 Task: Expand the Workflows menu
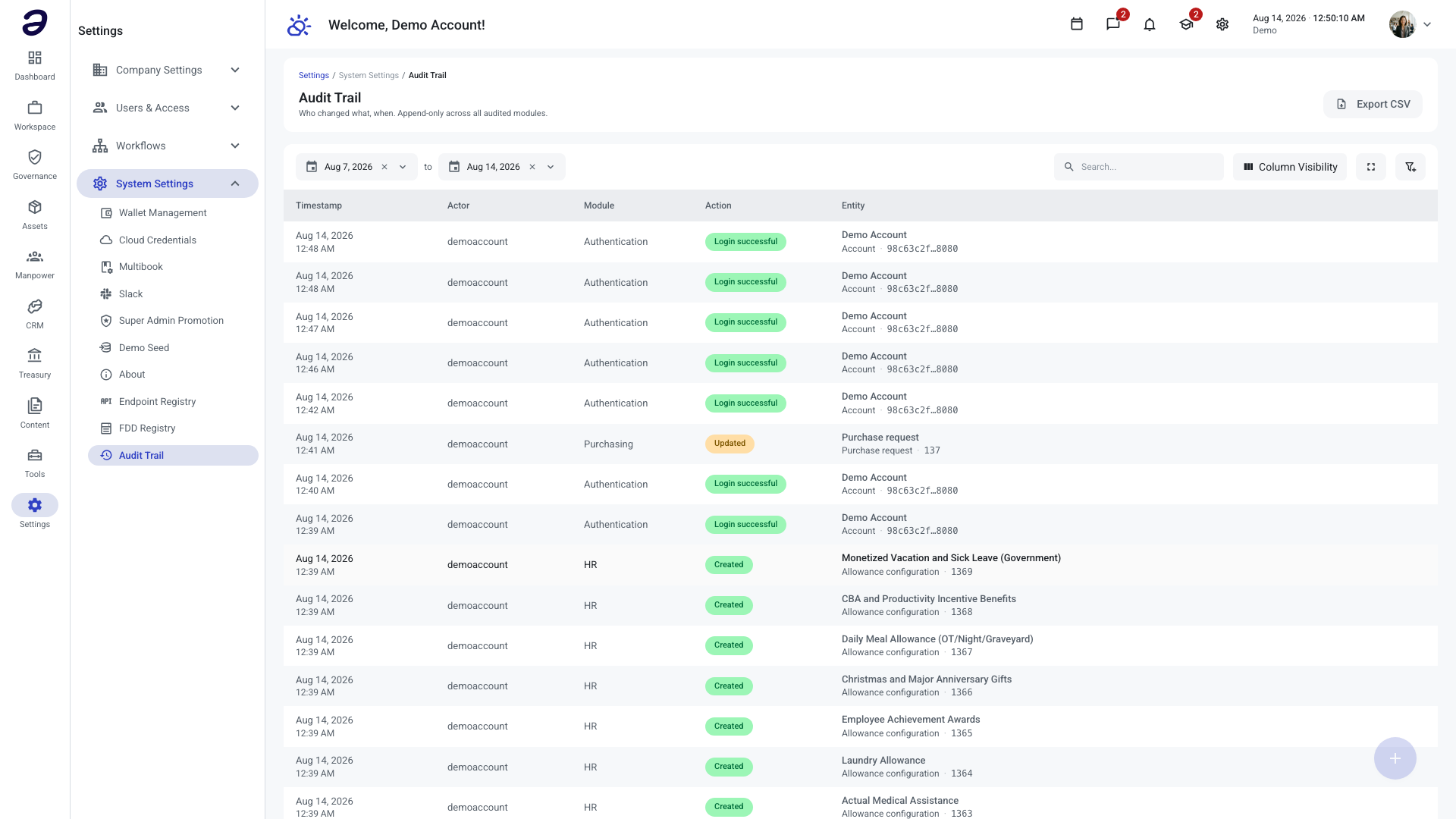point(168,146)
